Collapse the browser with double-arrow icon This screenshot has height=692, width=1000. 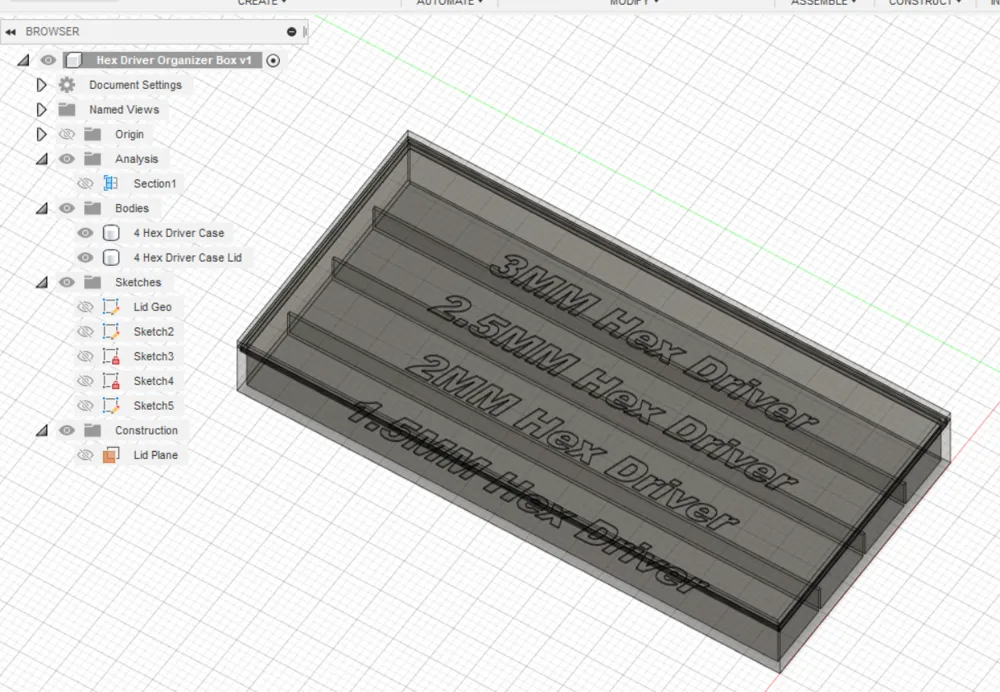pyautogui.click(x=10, y=31)
